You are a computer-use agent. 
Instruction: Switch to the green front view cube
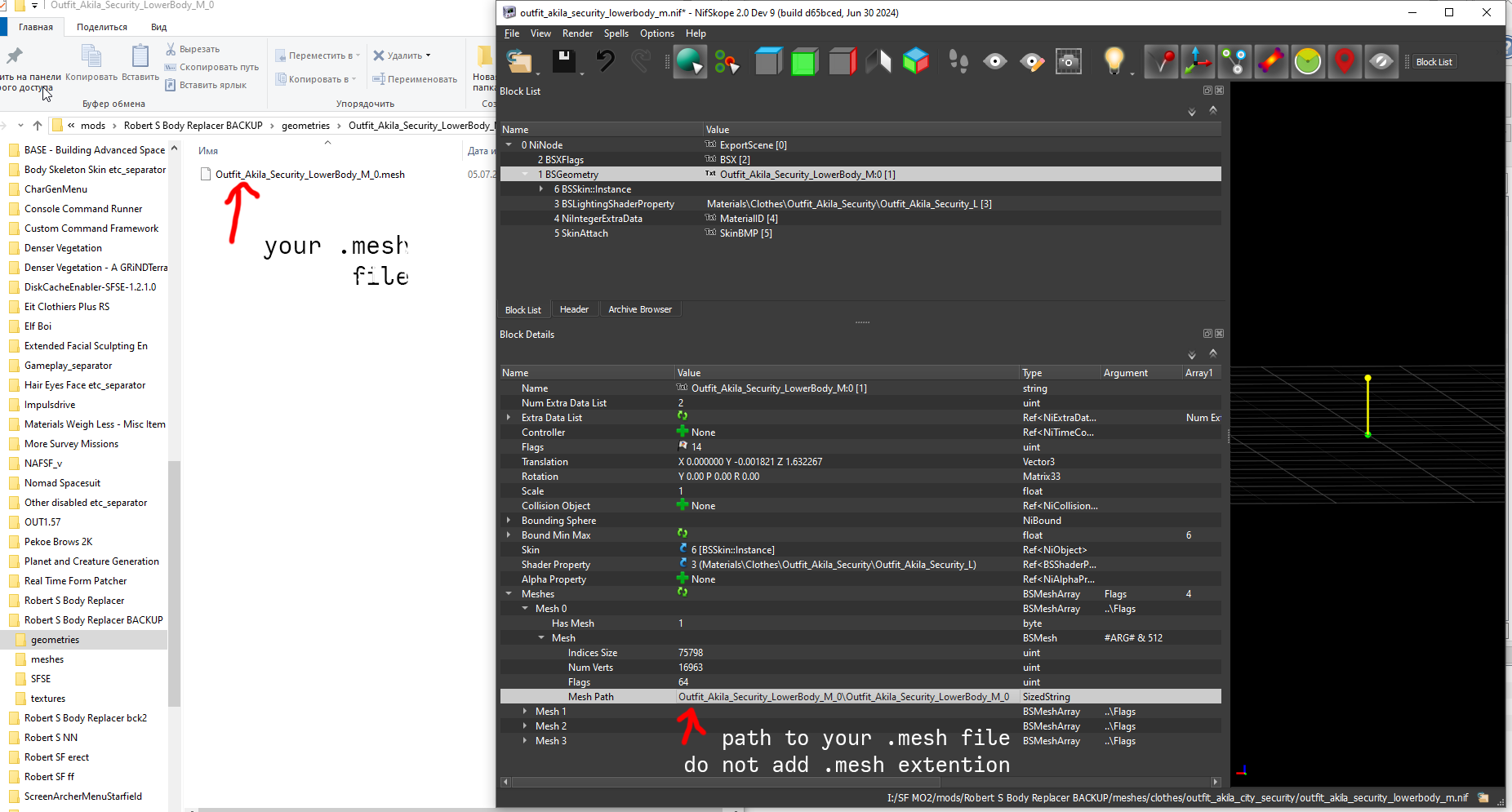[804, 61]
